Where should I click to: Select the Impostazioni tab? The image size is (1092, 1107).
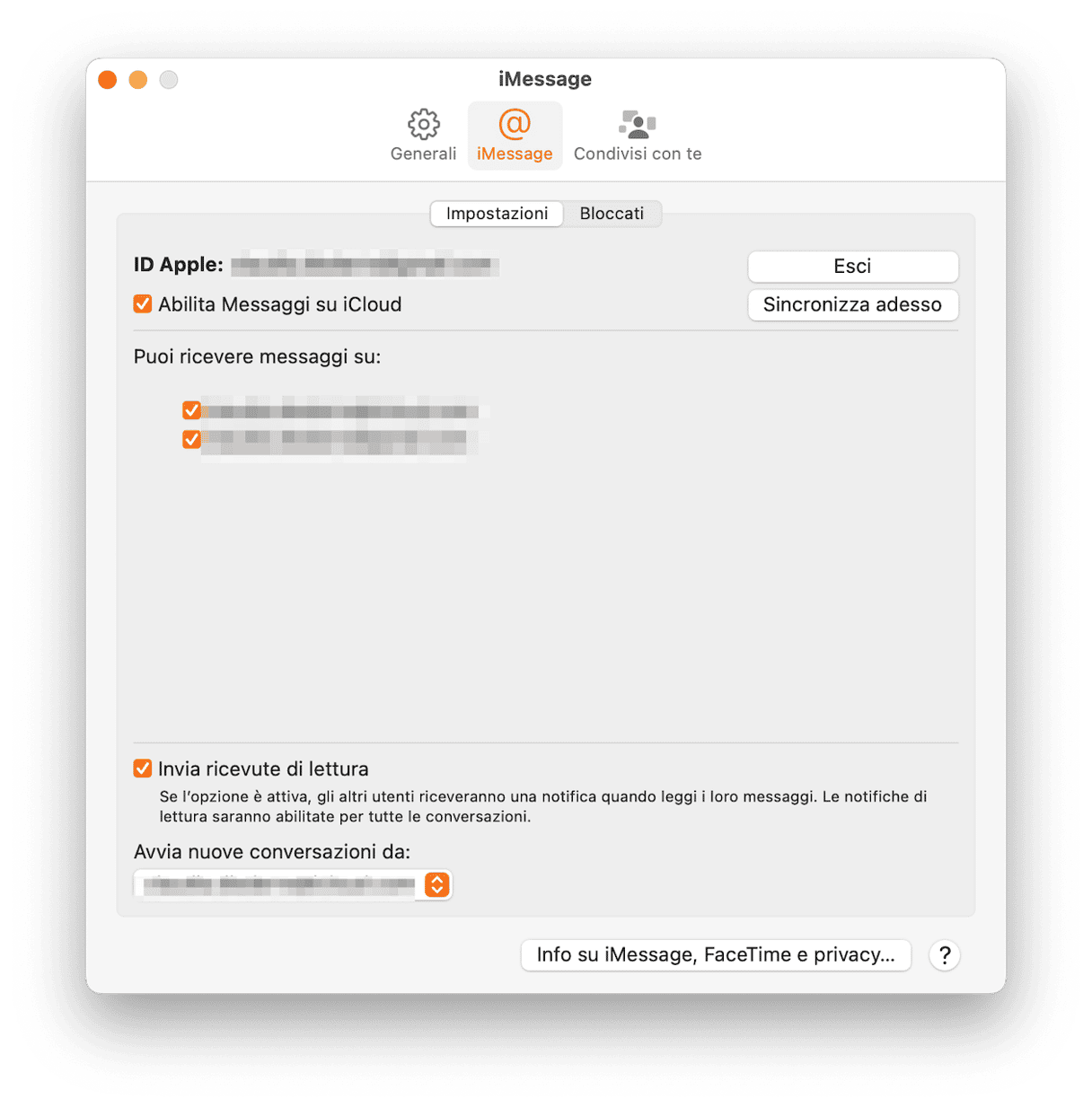[x=497, y=214]
